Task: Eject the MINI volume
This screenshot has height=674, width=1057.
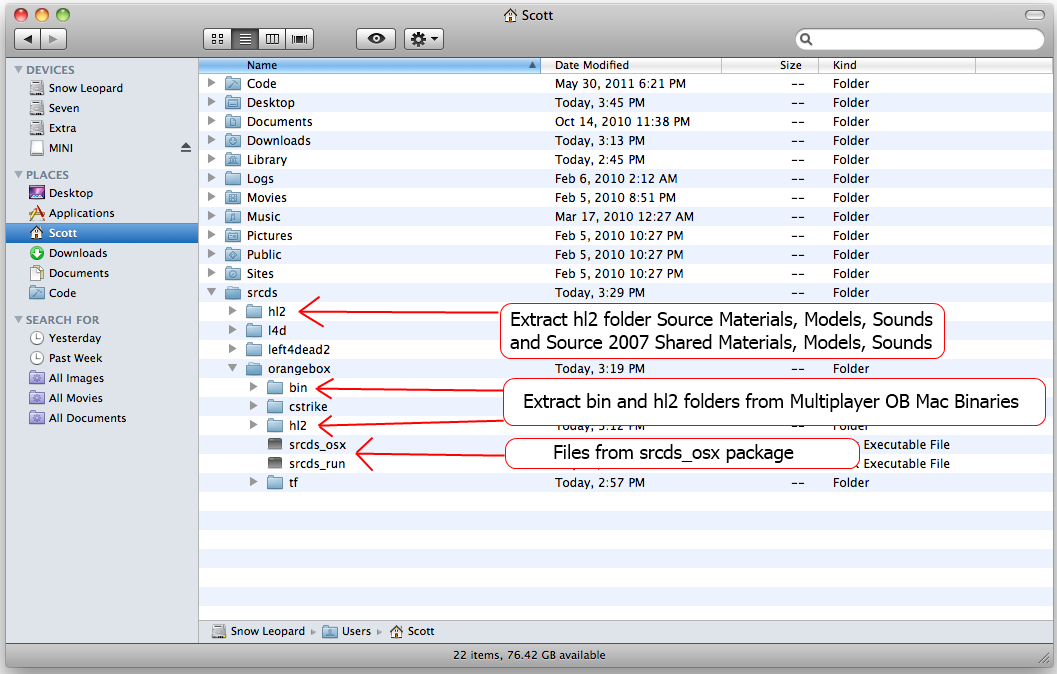Action: (x=186, y=148)
